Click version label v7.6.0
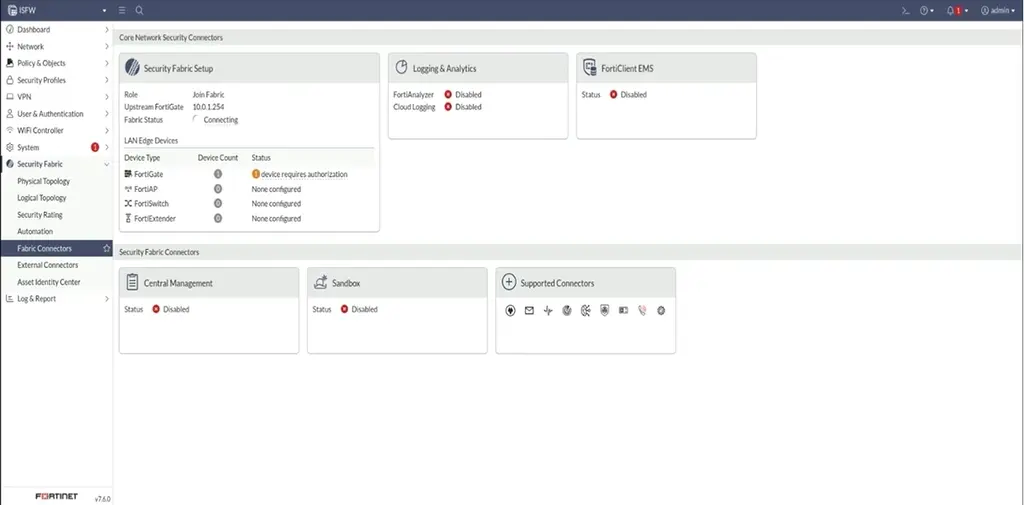The width and height of the screenshot is (1024, 505). coord(103,498)
